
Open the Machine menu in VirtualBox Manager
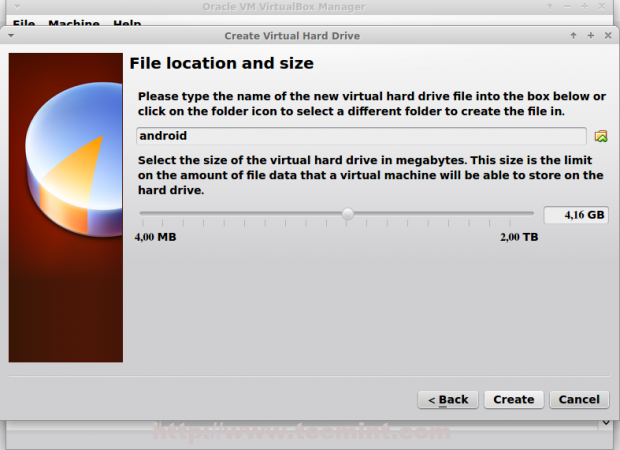74,23
